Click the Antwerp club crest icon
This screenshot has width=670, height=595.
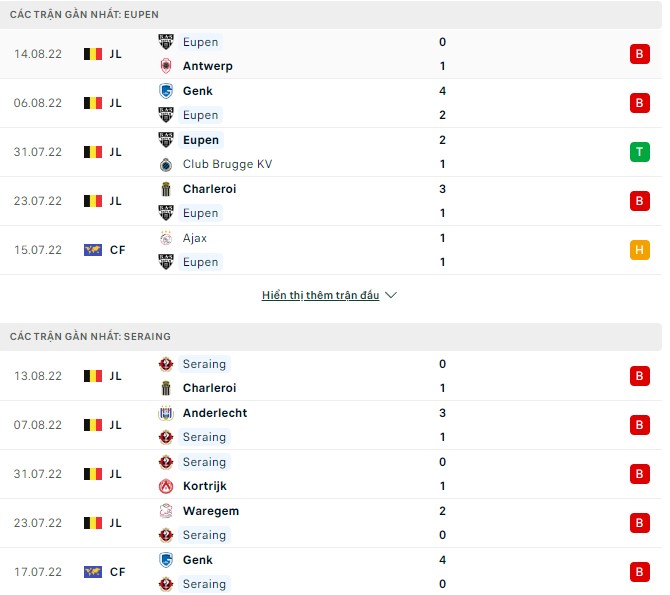[x=166, y=66]
